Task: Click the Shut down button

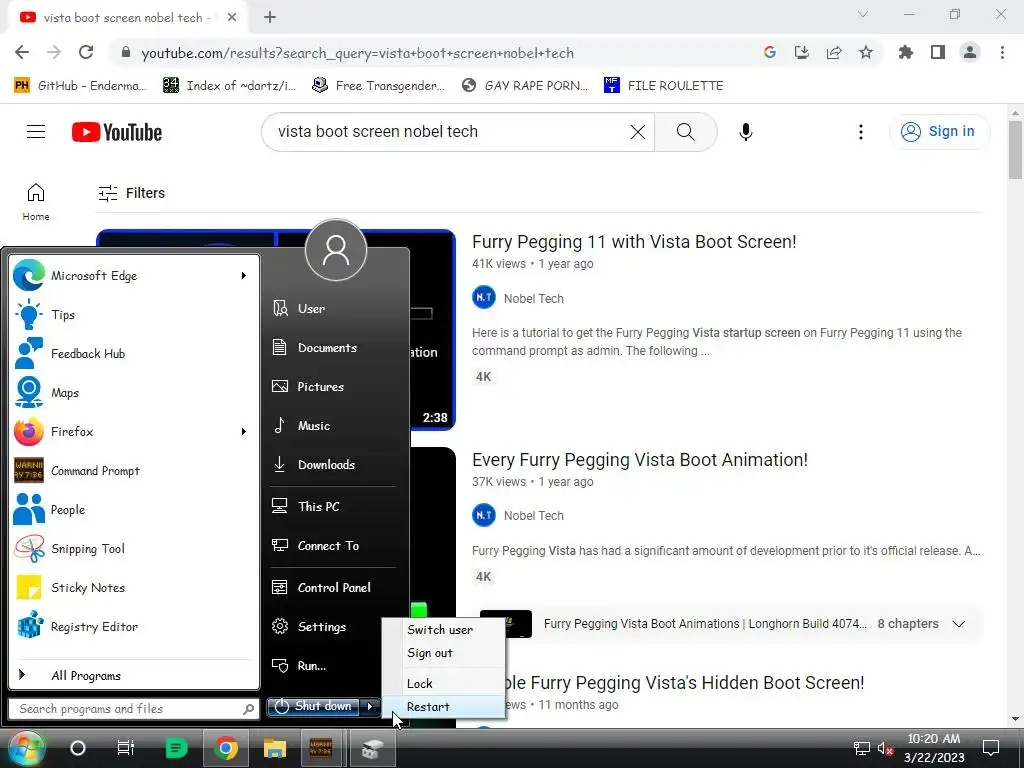Action: point(313,707)
